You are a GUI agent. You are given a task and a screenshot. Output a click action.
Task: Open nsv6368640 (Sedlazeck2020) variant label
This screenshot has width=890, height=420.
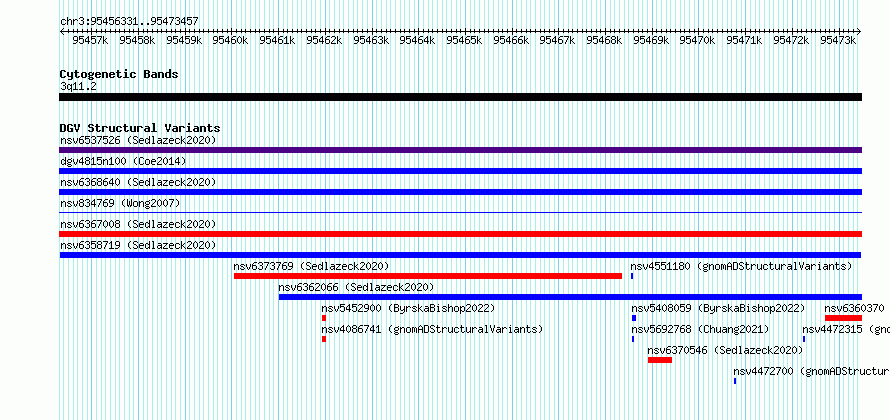tap(138, 182)
